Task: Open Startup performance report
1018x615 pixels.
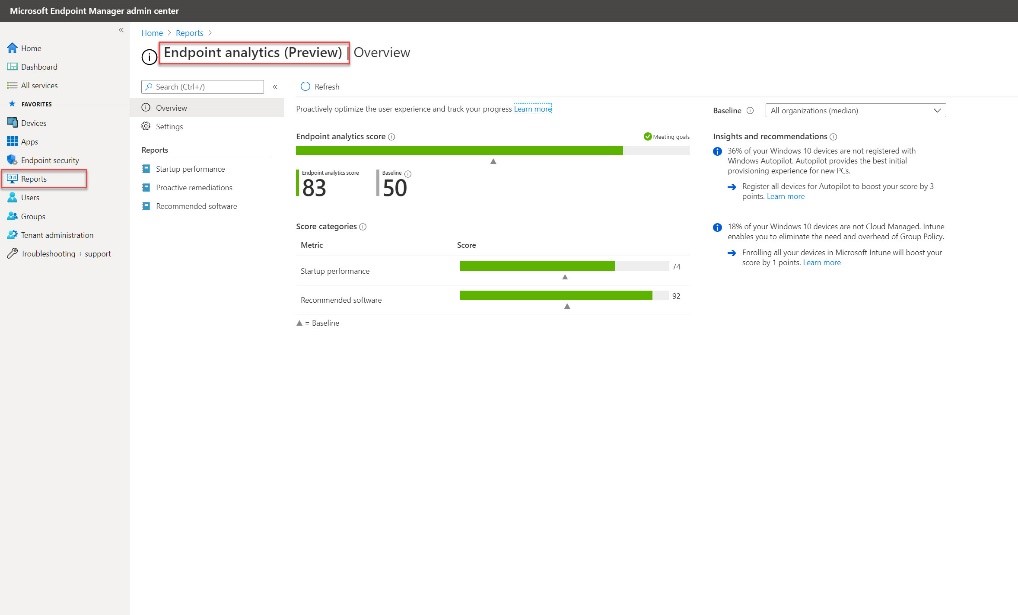Action: pos(190,169)
